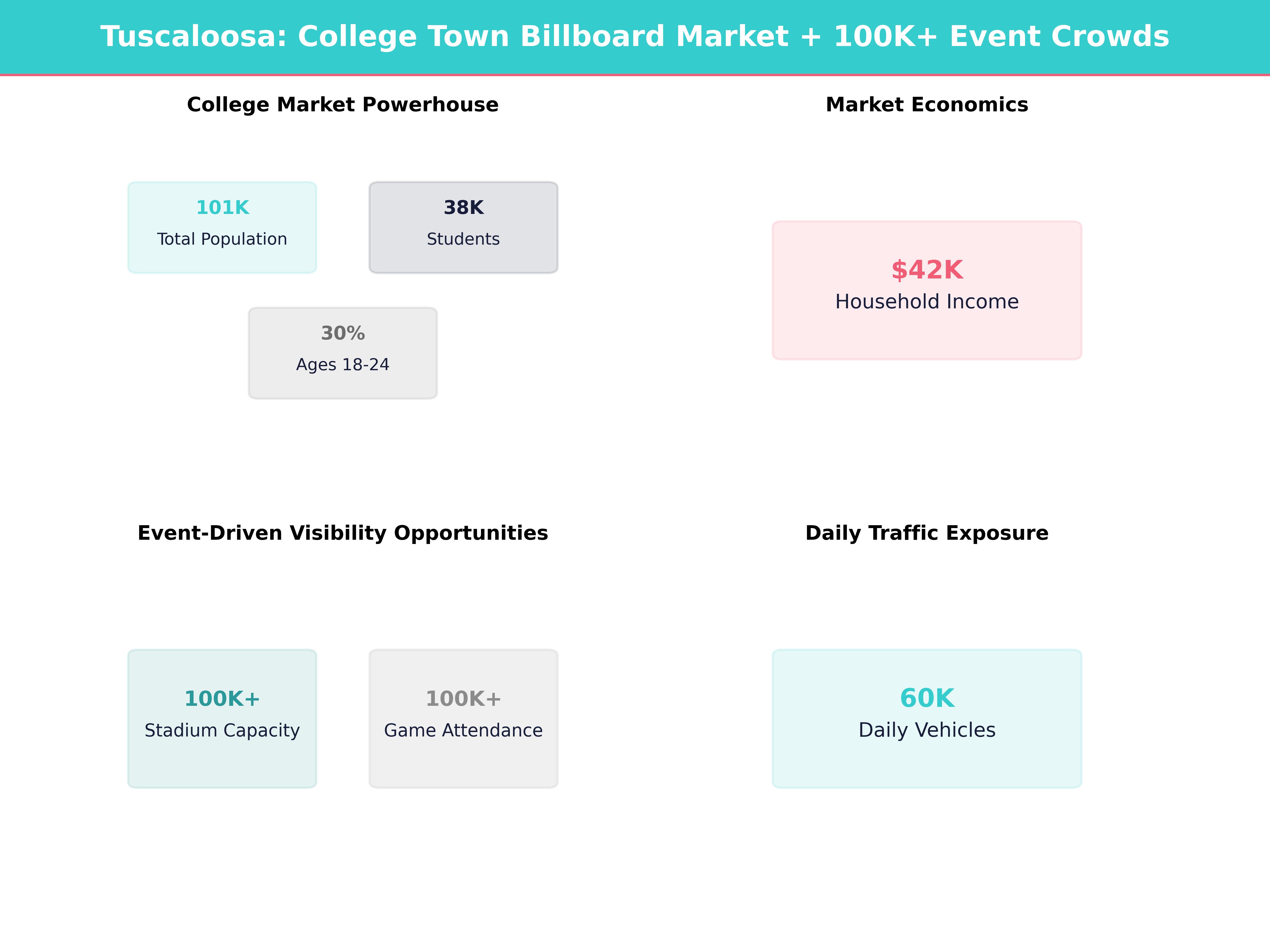Viewport: 1270px width, 952px height.
Task: Click the main Tuscaloosa title banner
Action: 634,36
